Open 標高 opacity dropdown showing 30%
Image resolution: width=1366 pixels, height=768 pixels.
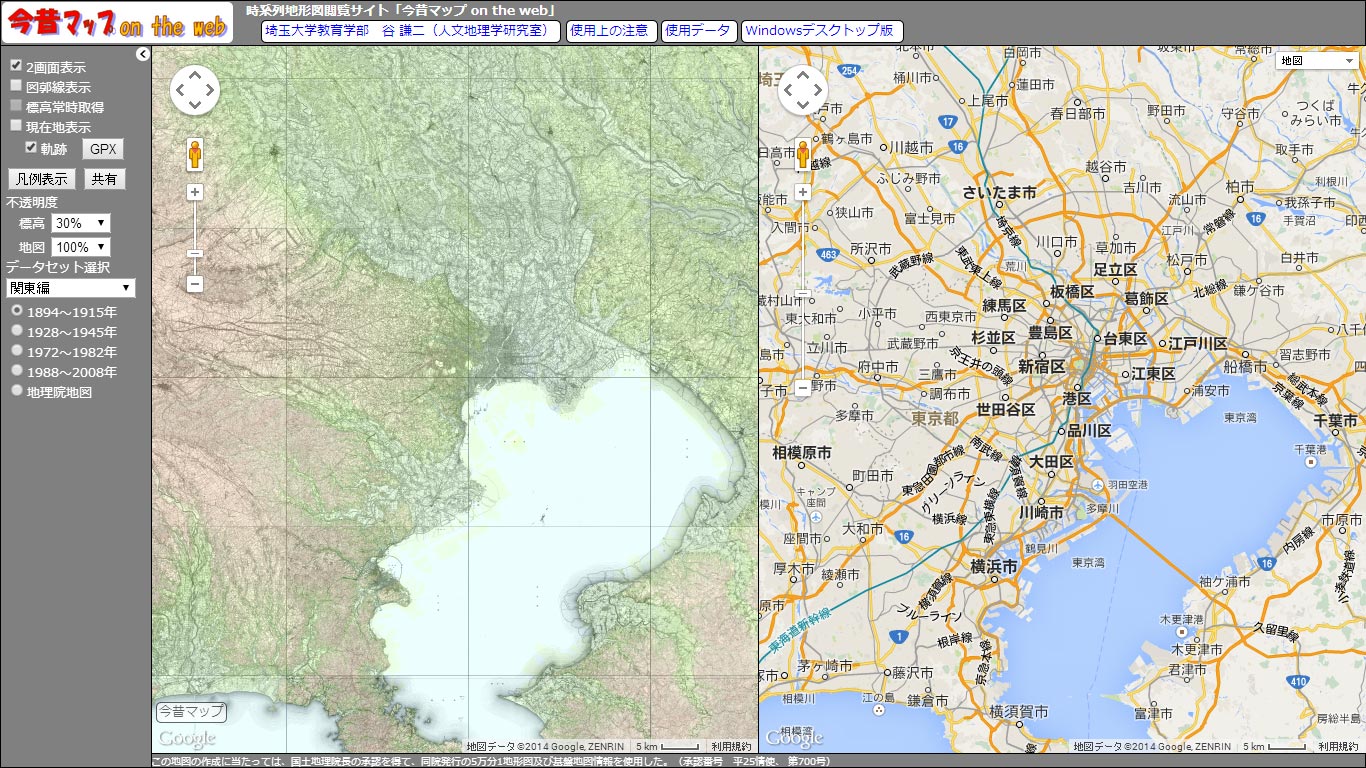81,223
